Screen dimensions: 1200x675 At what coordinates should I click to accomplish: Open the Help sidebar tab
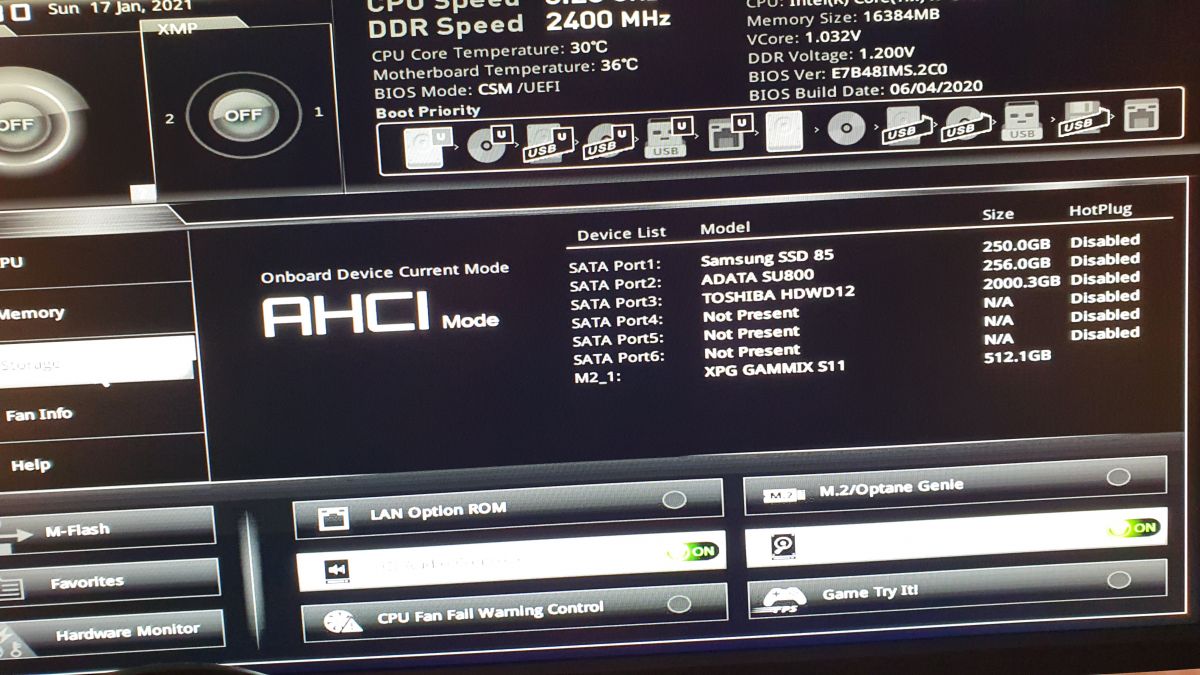103,465
